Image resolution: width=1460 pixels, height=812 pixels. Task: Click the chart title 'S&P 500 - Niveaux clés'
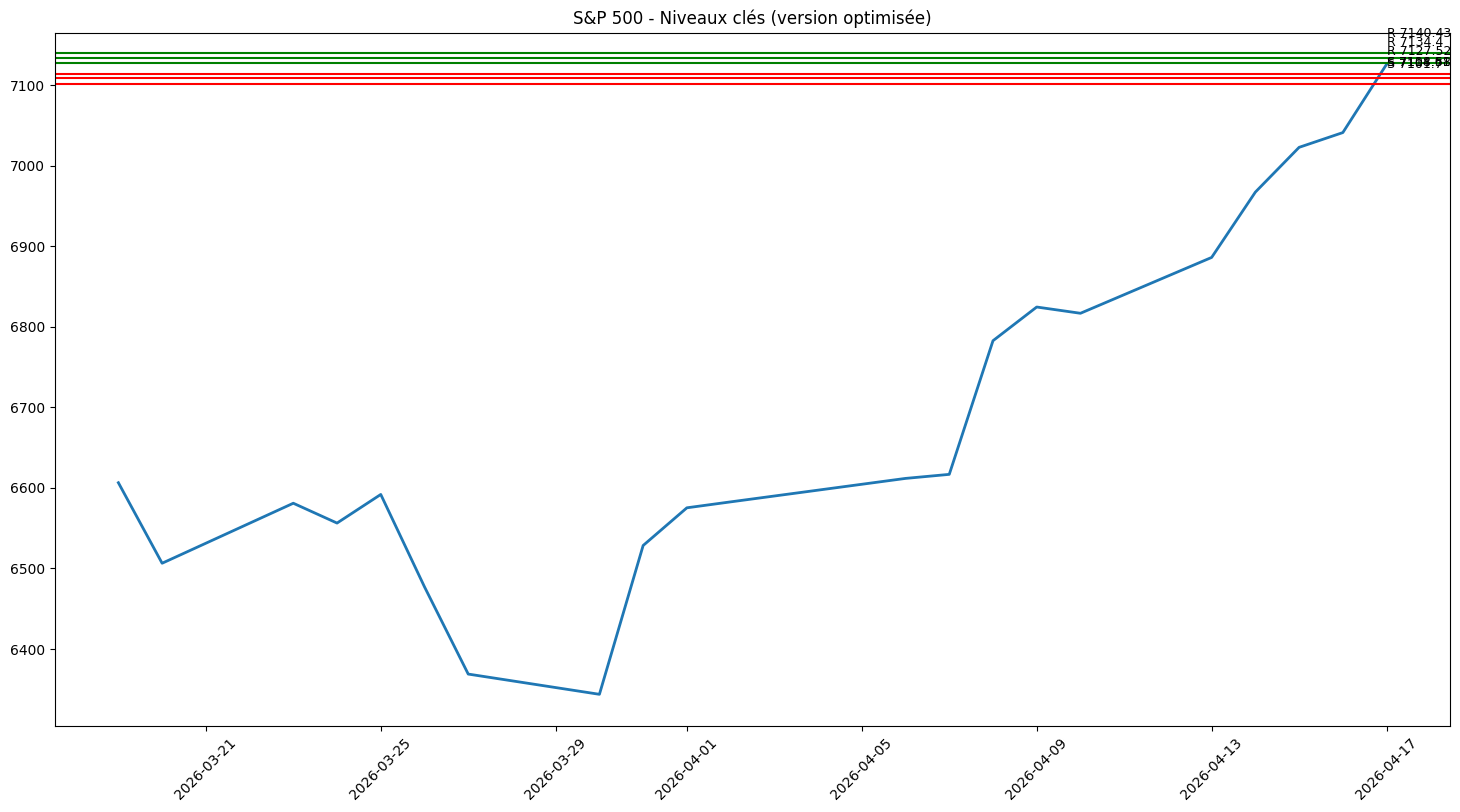point(751,17)
